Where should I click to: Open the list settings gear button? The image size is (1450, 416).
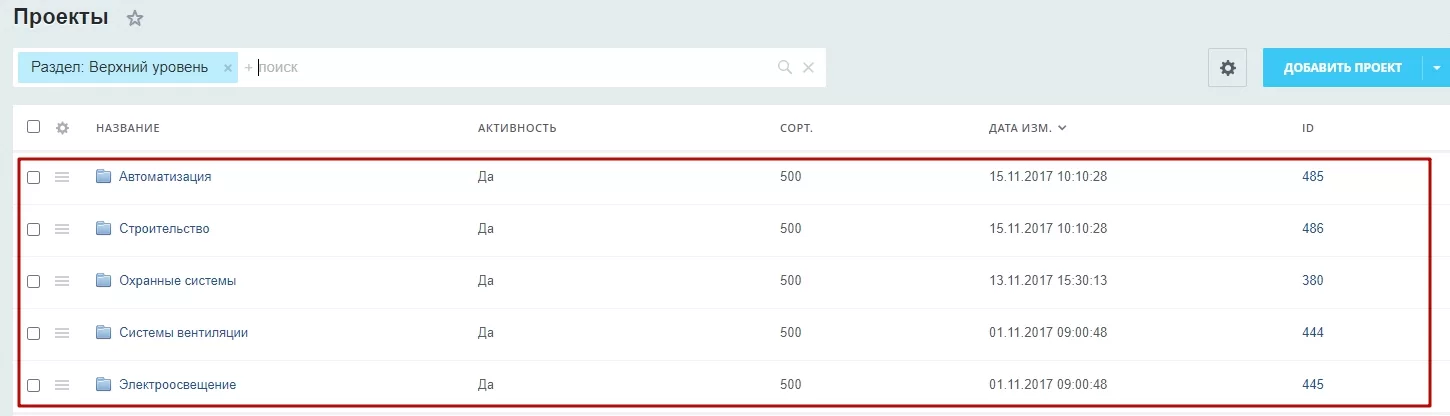[x=1227, y=68]
